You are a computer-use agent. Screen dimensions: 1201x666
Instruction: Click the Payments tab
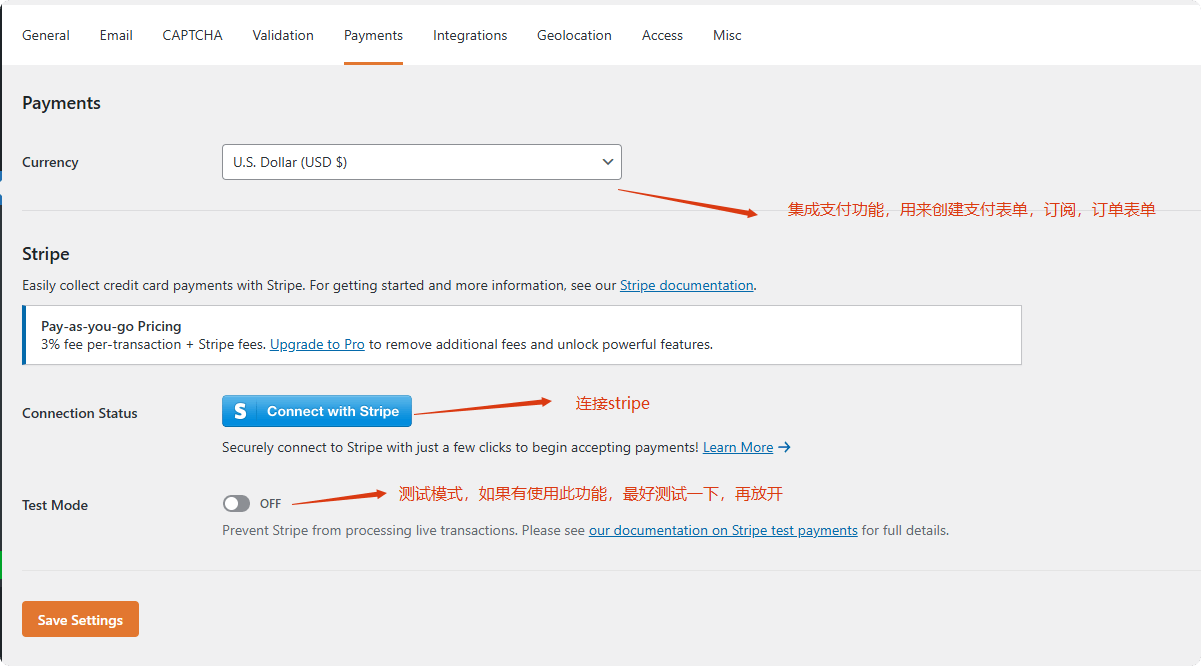click(x=373, y=35)
